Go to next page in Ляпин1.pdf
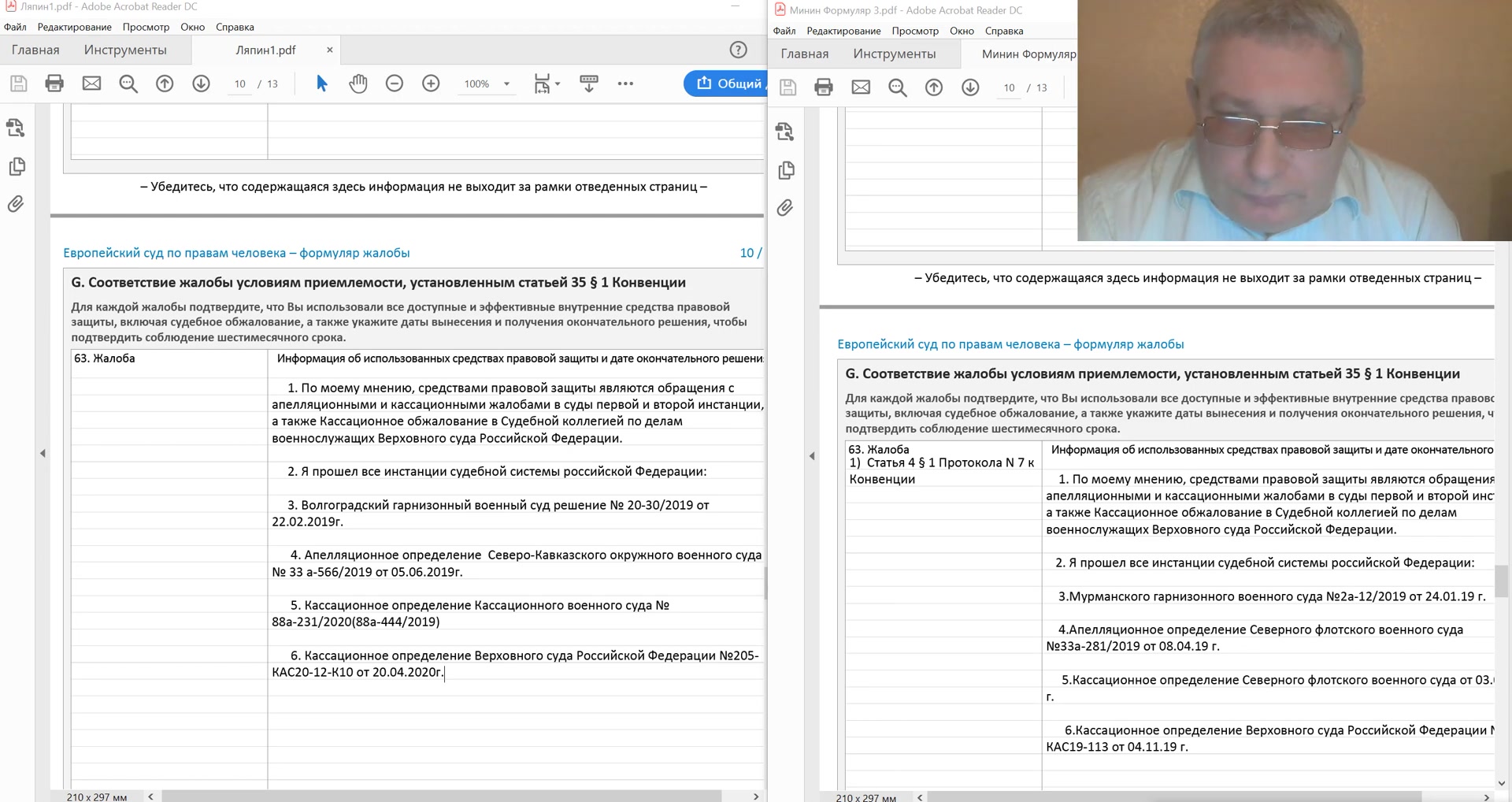The width and height of the screenshot is (1512, 802). point(201,84)
